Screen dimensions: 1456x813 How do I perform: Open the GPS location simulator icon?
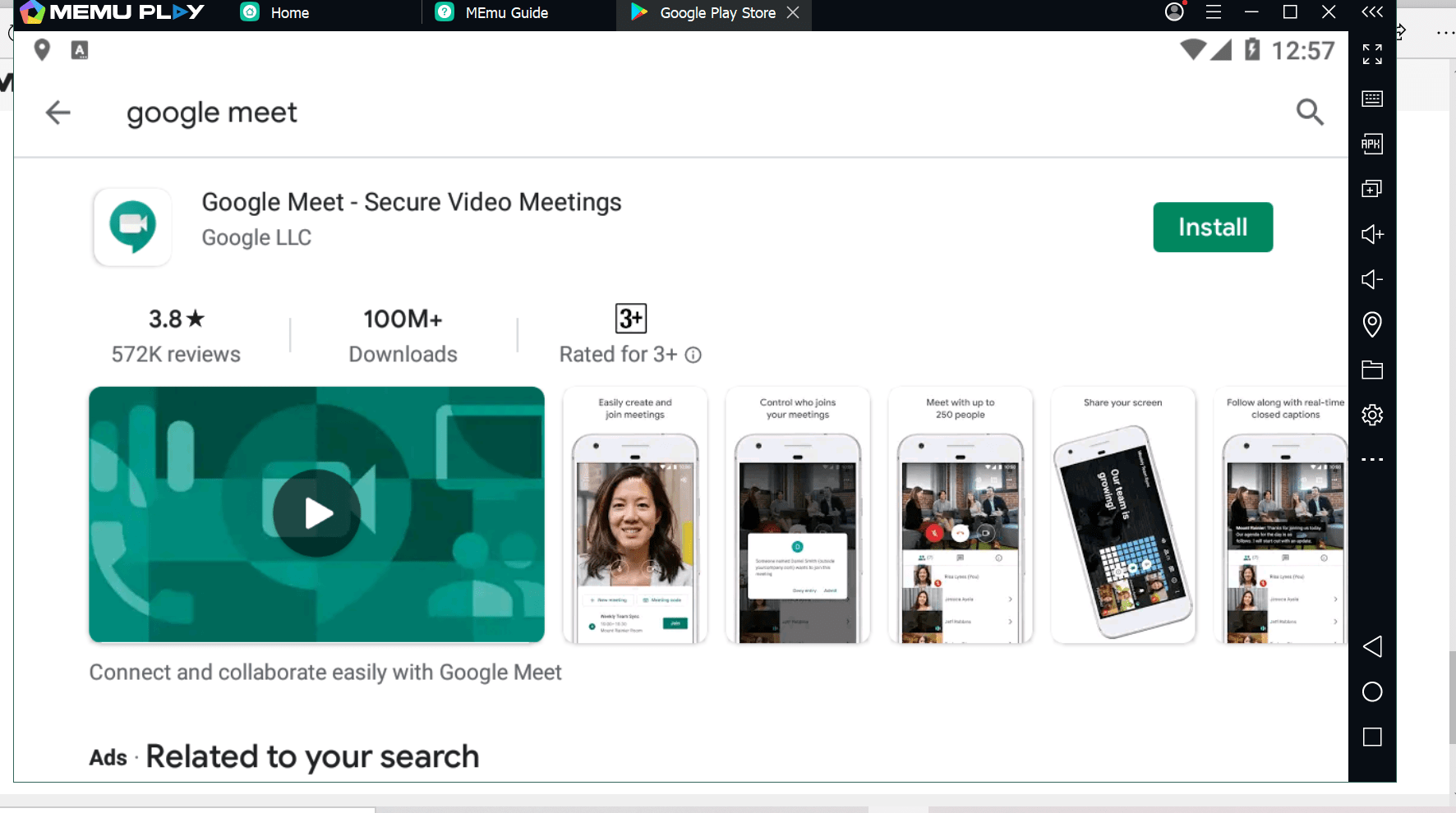tap(1372, 324)
